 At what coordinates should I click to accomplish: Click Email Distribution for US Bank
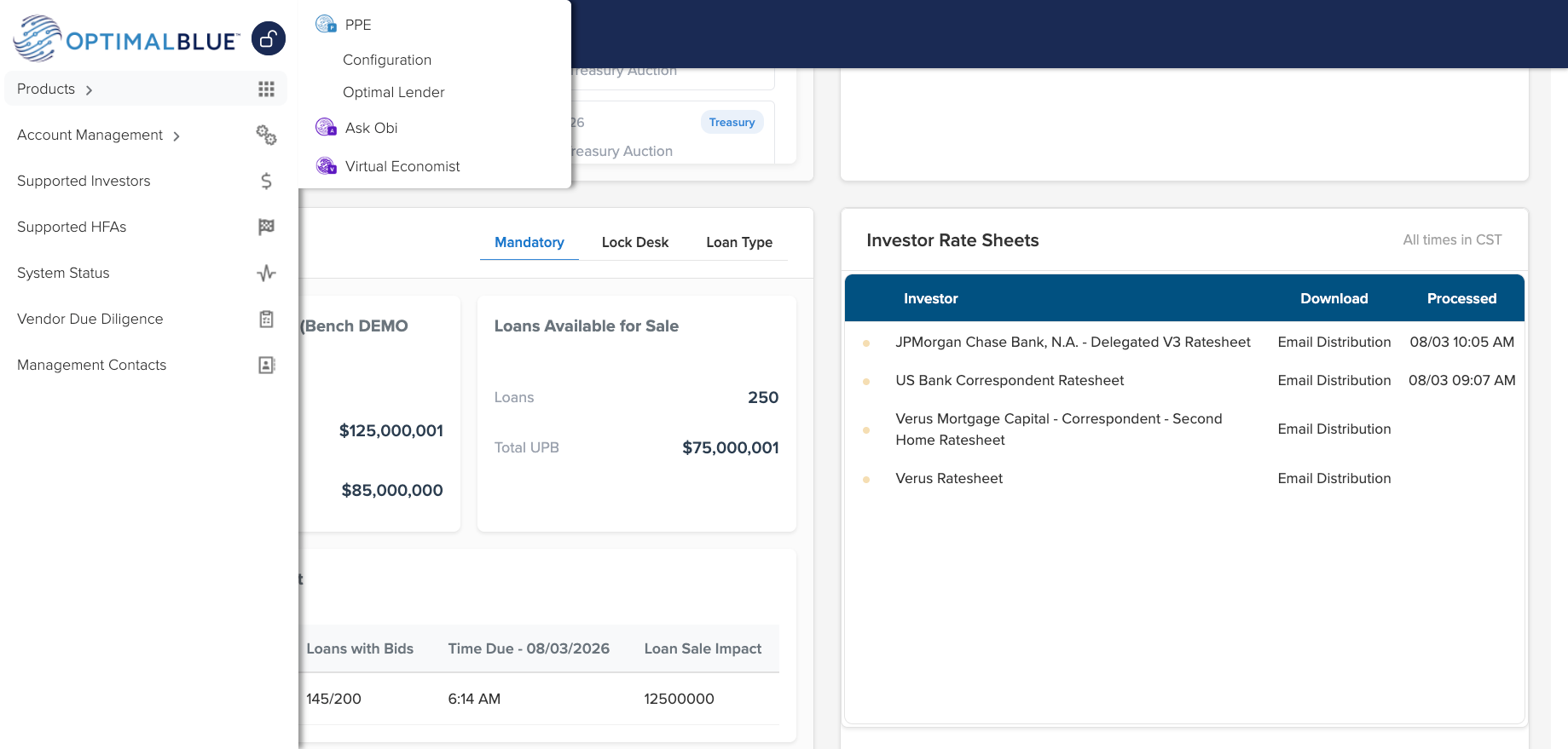[1334, 380]
